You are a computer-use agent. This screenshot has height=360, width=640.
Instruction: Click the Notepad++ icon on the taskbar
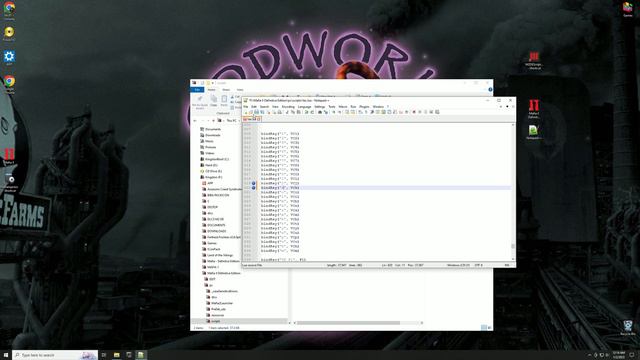point(141,355)
